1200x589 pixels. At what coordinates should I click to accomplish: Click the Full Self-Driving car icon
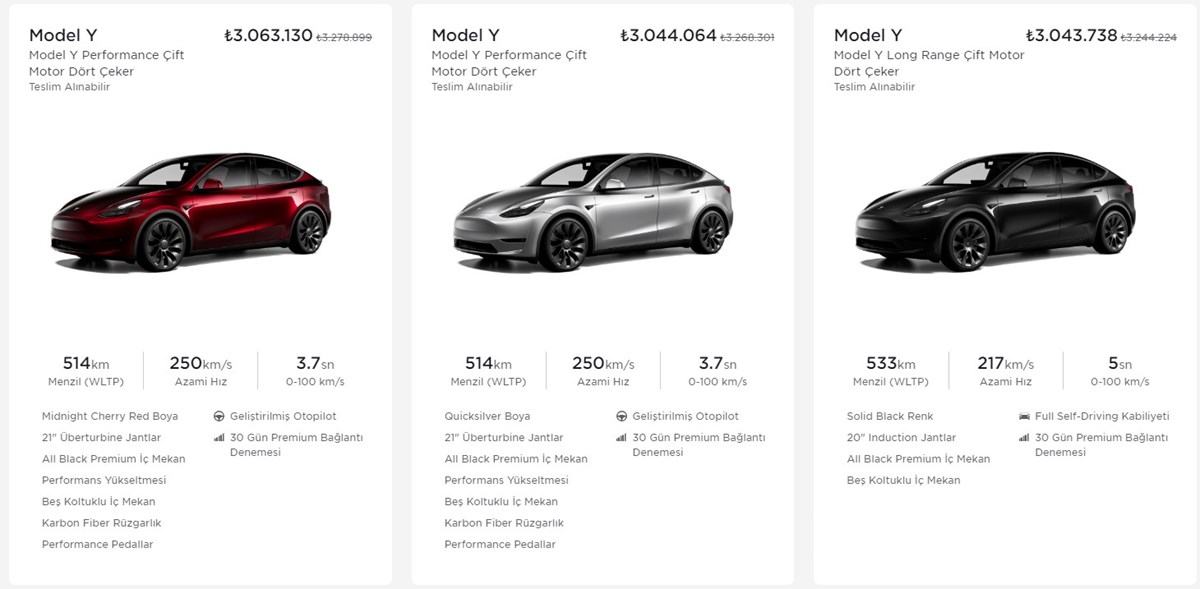click(x=1024, y=416)
